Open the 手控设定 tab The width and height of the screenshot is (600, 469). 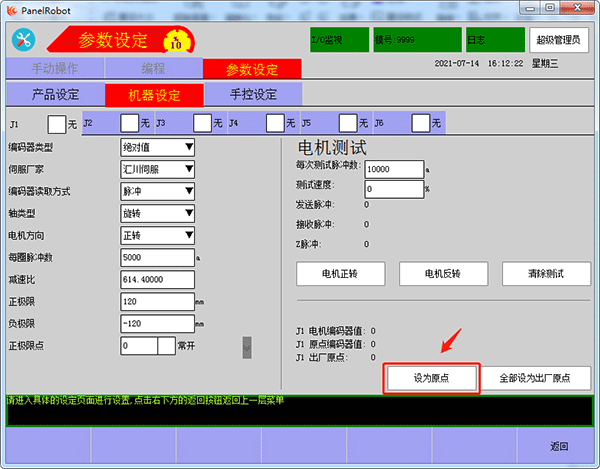point(253,95)
